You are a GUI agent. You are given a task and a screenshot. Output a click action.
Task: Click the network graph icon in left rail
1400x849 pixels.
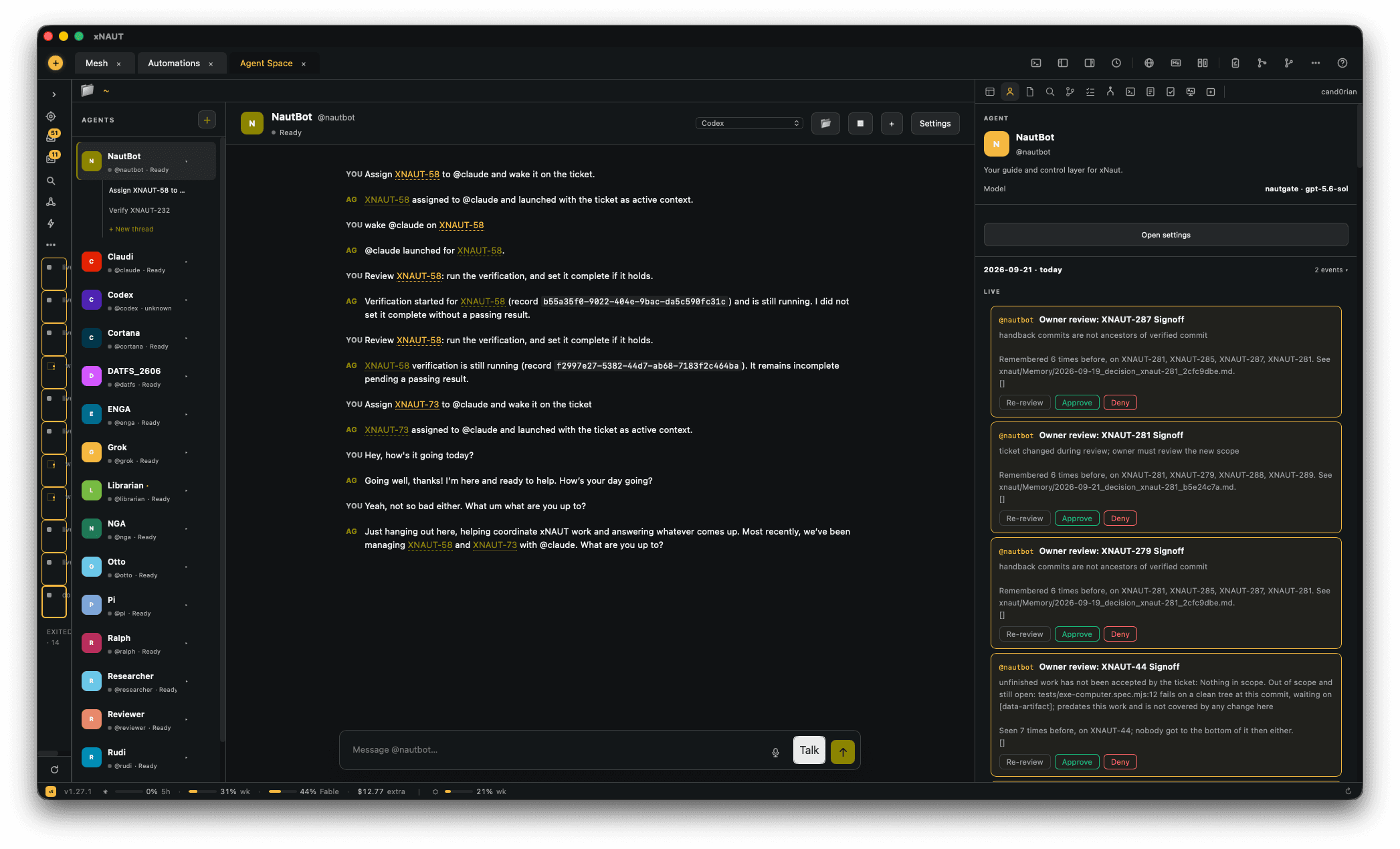[51, 202]
